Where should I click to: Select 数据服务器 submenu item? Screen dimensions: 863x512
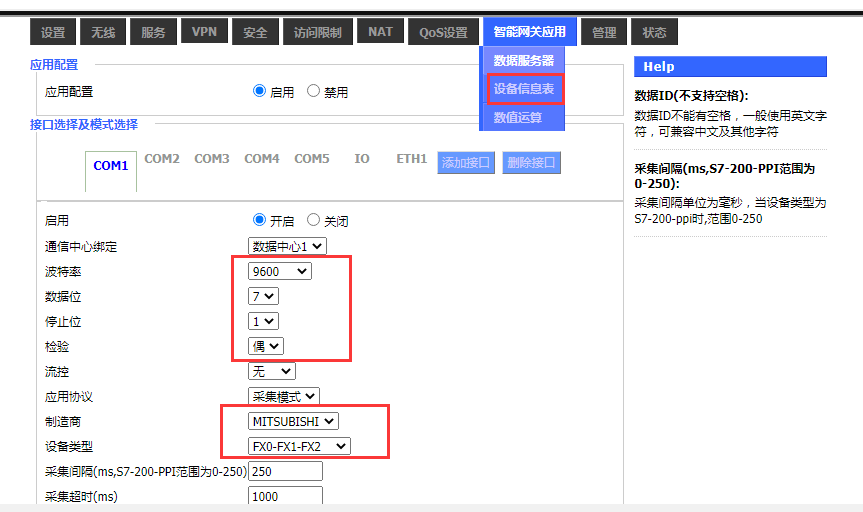coord(523,61)
